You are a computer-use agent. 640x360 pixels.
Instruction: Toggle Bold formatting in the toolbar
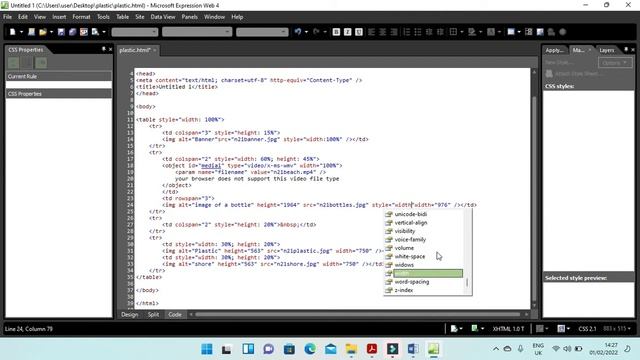336,32
